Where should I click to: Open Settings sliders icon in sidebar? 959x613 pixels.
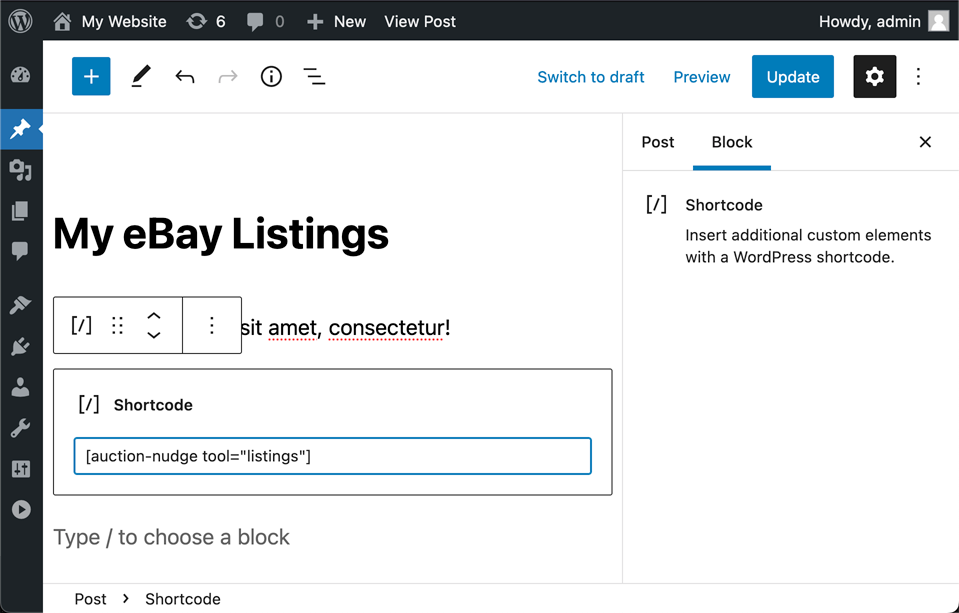21,469
